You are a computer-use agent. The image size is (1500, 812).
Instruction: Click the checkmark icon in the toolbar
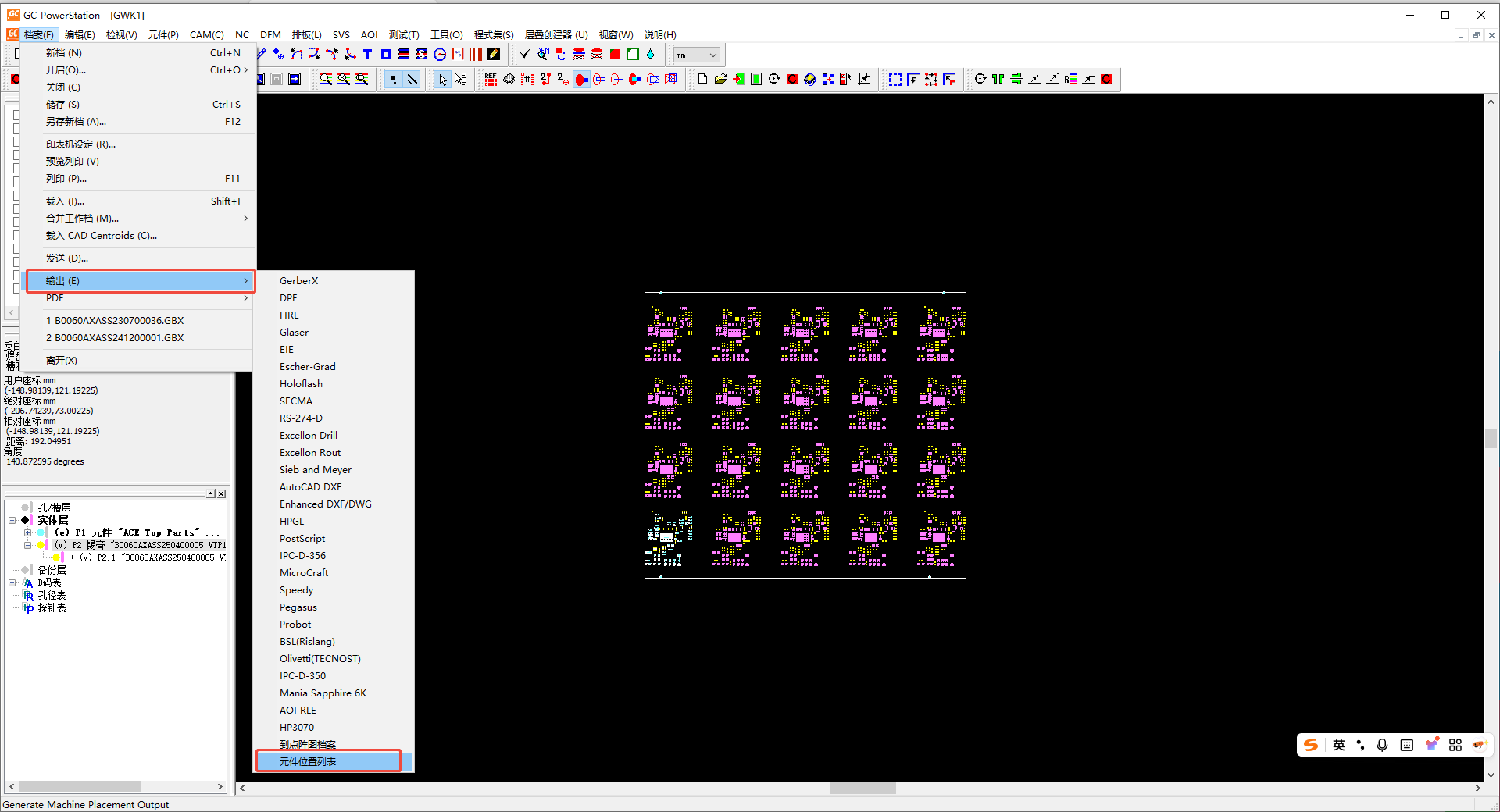click(525, 55)
